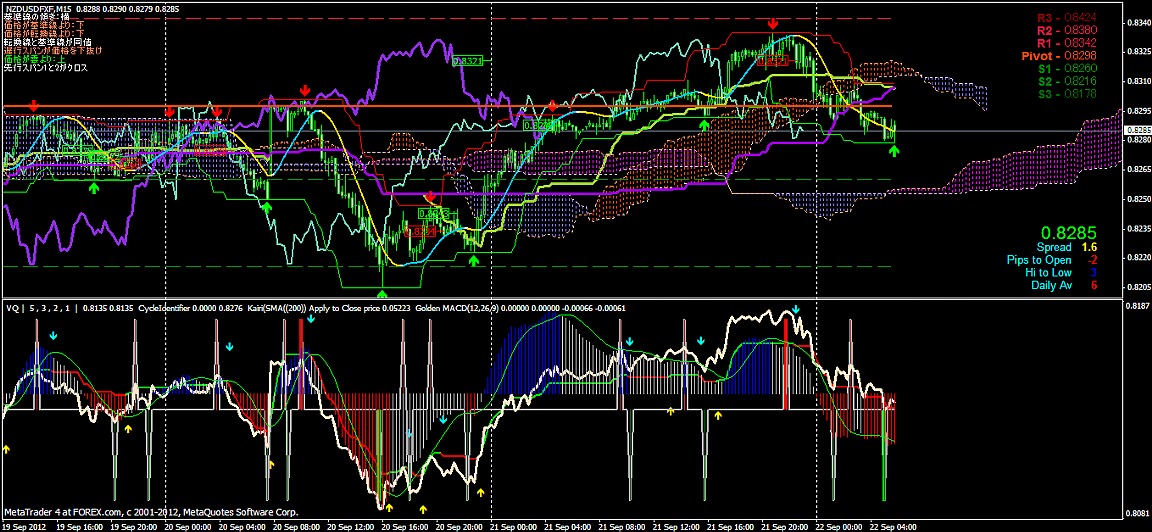Image resolution: width=1152 pixels, height=532 pixels.
Task: Click the green buy arrow under the latest candle
Action: pos(893,151)
